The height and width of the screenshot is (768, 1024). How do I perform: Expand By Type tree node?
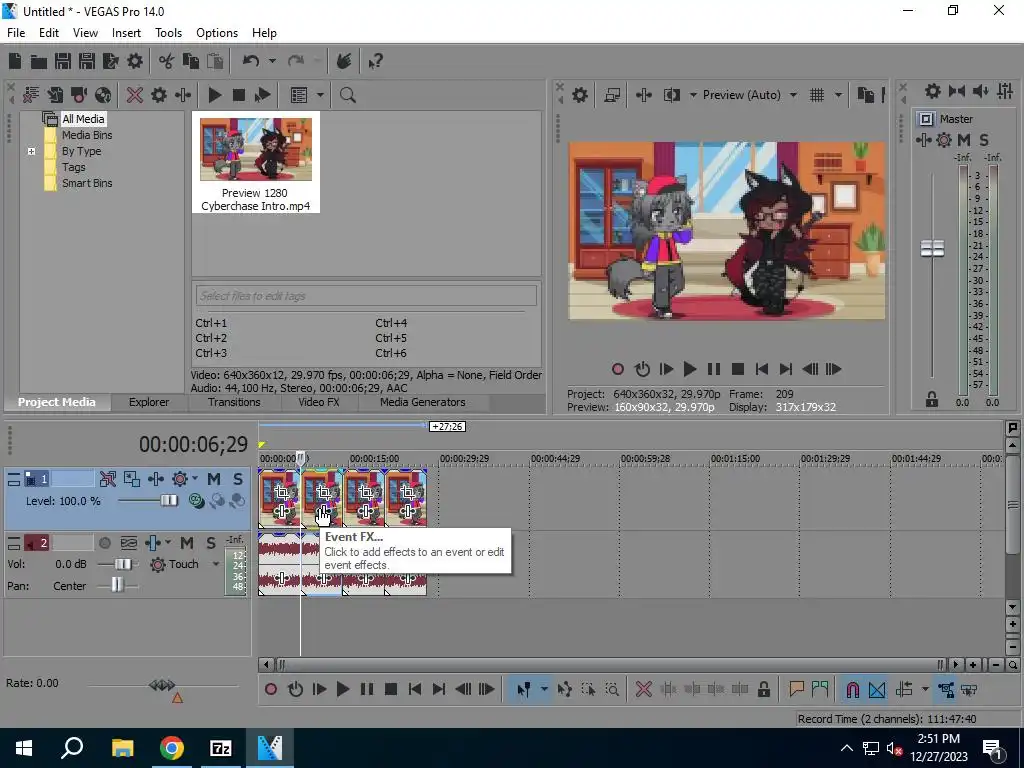pos(31,151)
